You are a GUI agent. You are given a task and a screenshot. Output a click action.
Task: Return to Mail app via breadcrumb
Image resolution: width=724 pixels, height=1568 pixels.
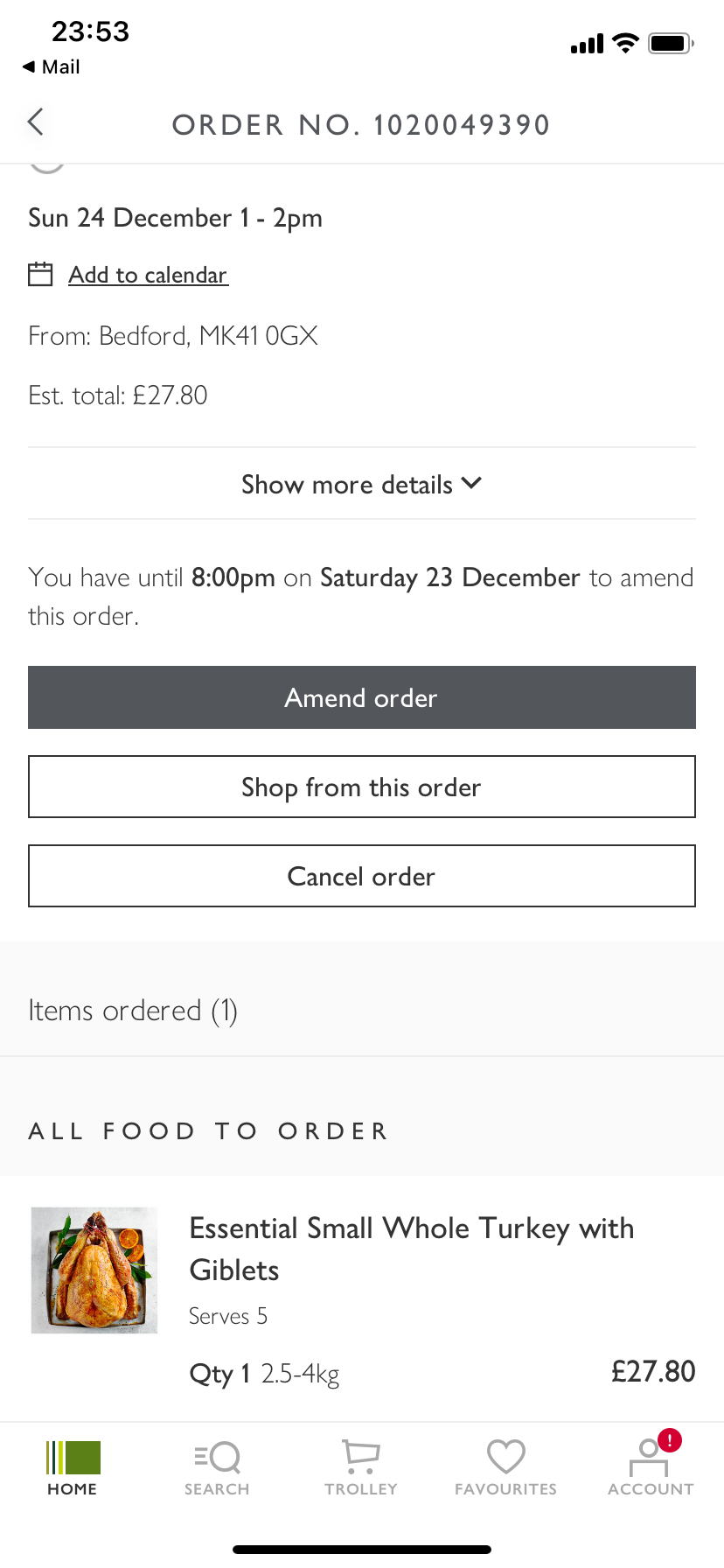coord(52,66)
